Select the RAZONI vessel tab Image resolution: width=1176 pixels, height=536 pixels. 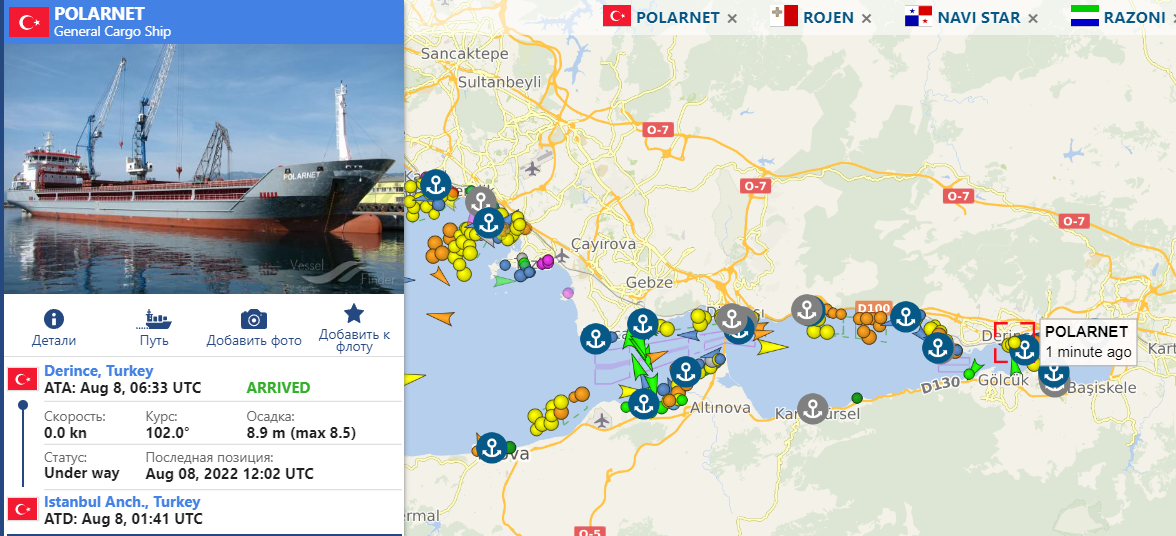(1134, 17)
